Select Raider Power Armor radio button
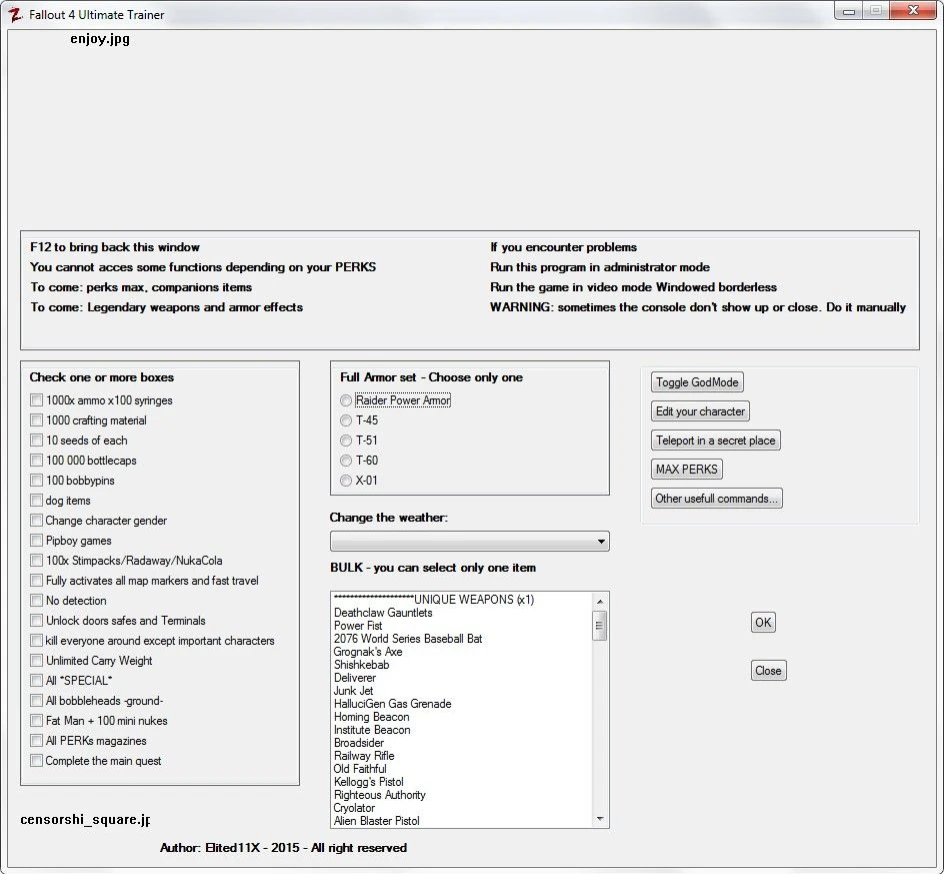944x874 pixels. pyautogui.click(x=346, y=400)
